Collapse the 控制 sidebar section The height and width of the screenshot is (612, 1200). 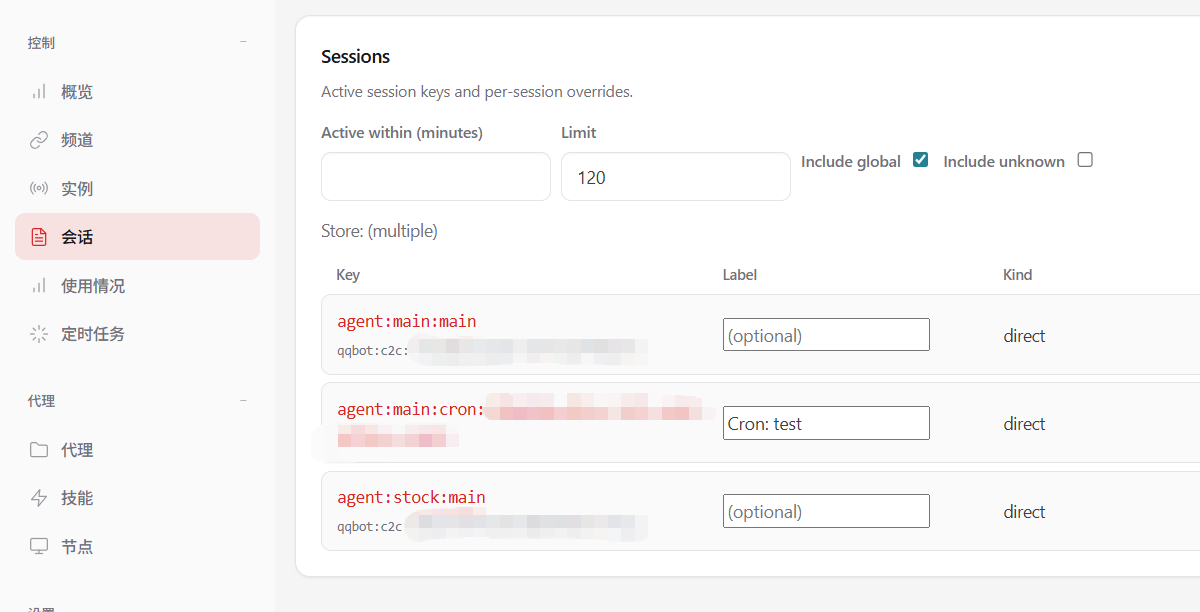243,42
